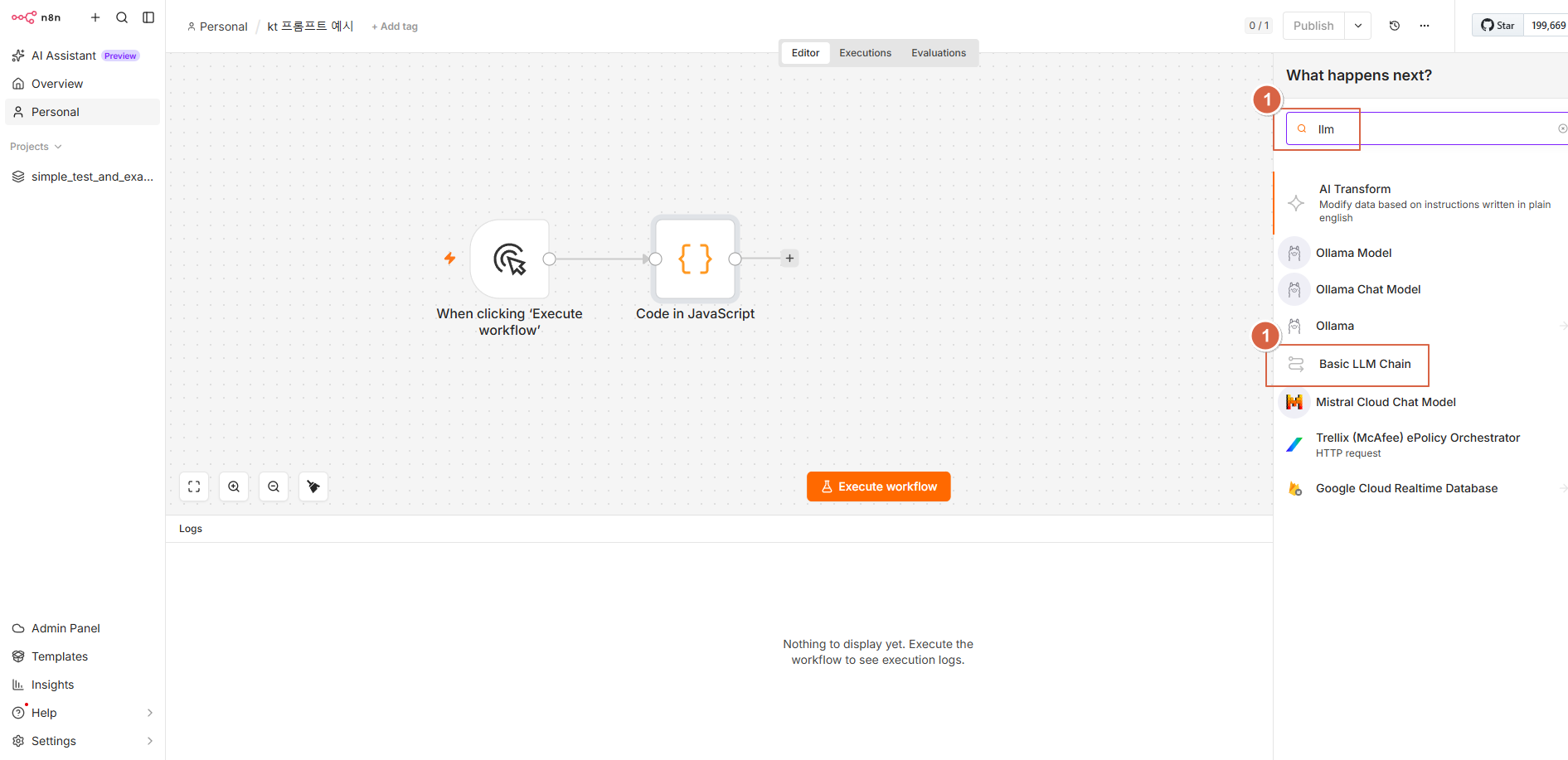Open the simple_test_and_exa project

coord(82,177)
